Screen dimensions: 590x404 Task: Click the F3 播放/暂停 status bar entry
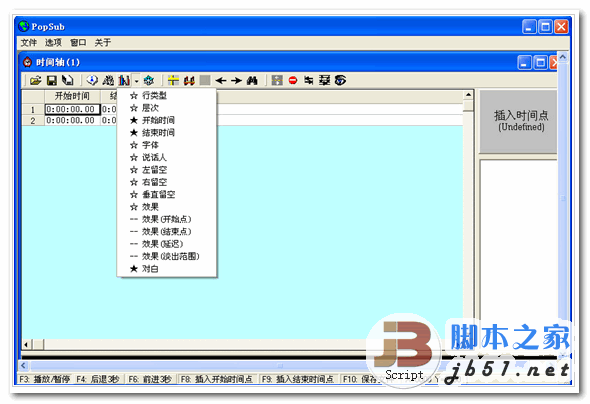[x=44, y=379]
